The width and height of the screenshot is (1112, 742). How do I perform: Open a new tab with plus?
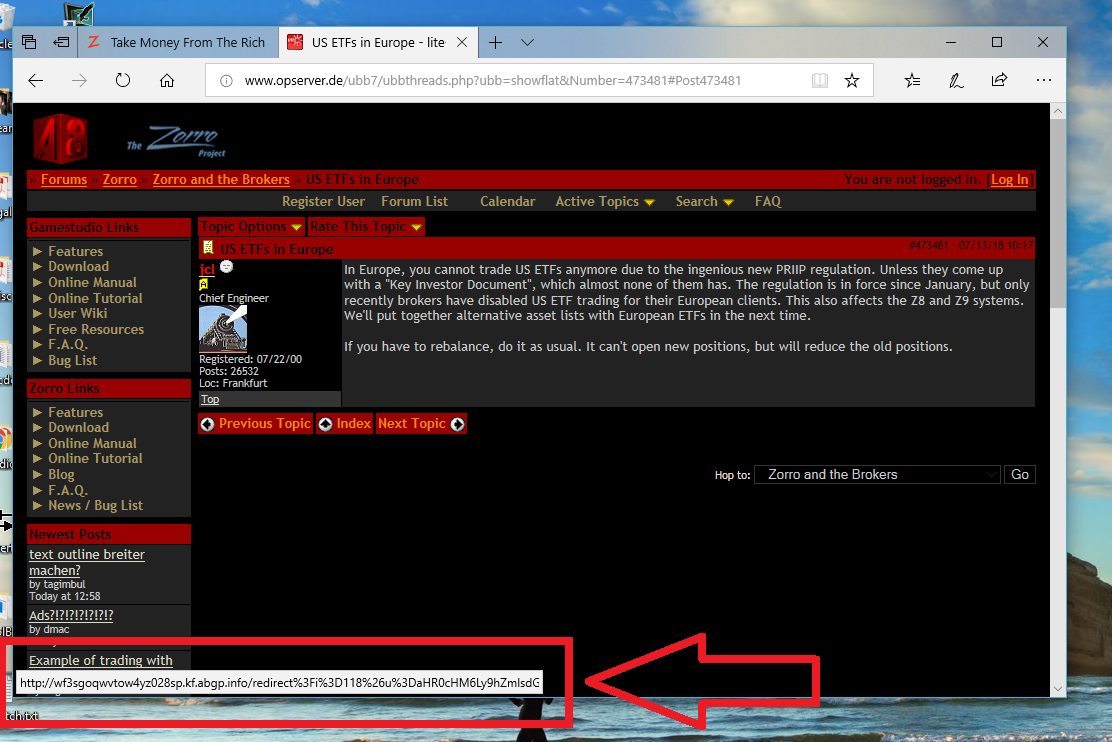(x=496, y=43)
